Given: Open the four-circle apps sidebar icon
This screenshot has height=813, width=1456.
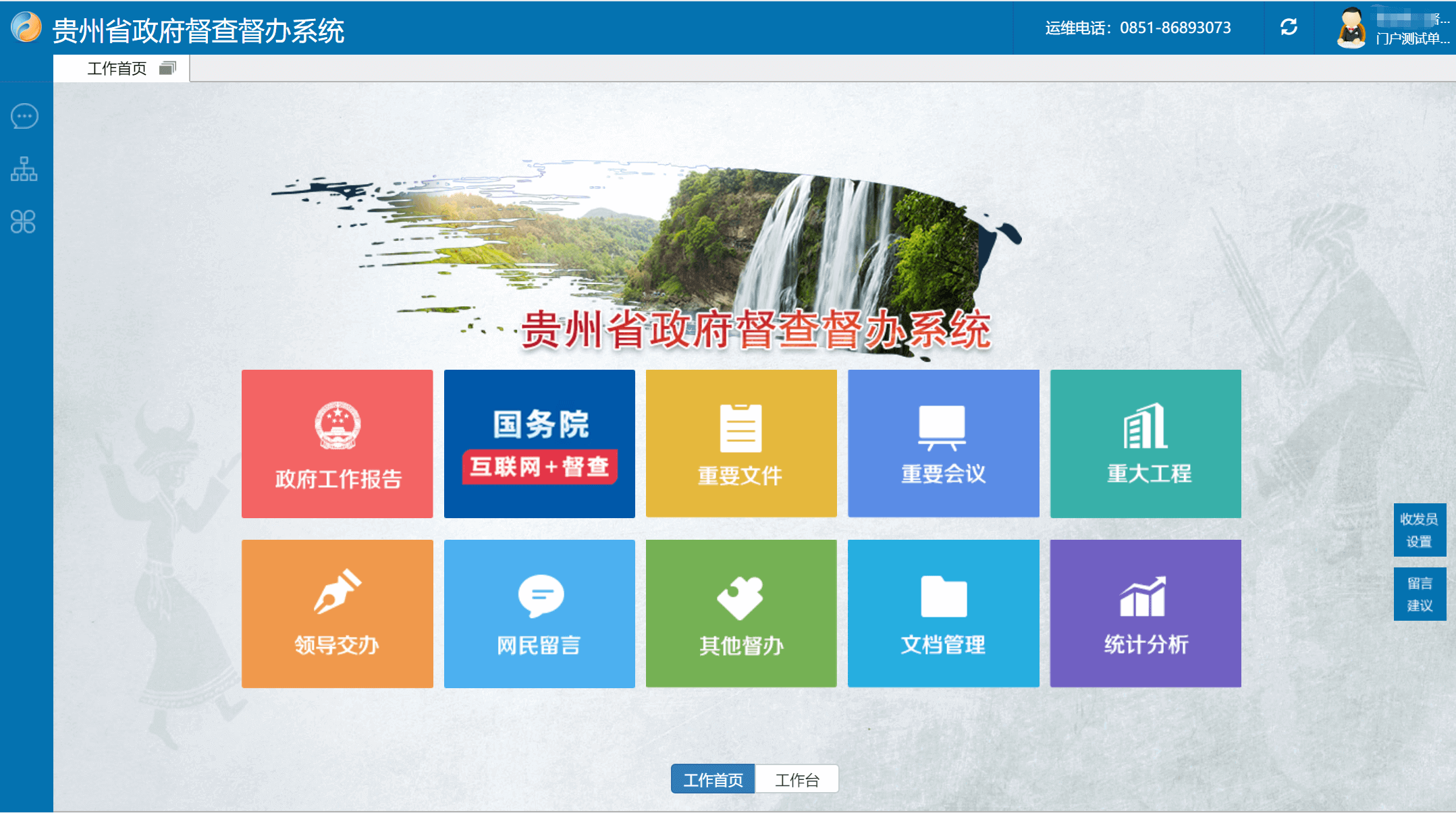Looking at the screenshot, I should coord(24,222).
